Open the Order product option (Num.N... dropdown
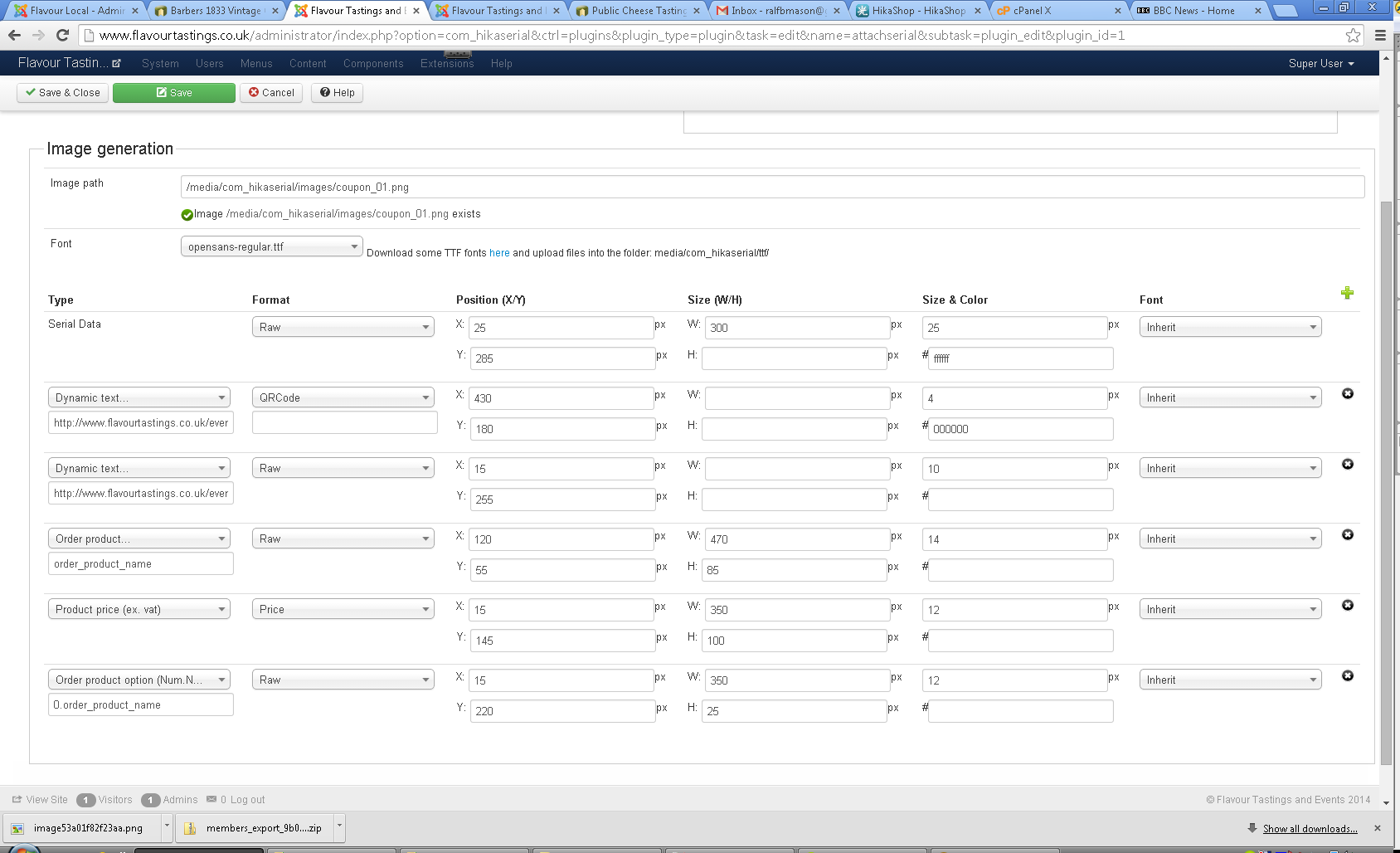The height and width of the screenshot is (853, 1400). tap(139, 680)
